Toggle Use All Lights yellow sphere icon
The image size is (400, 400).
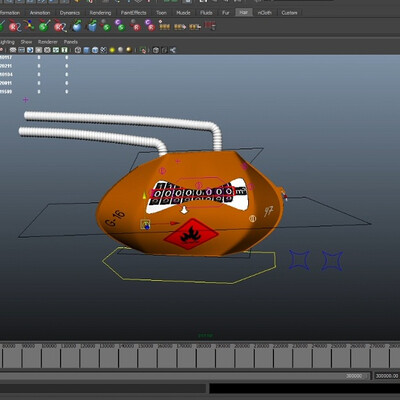point(112,50)
